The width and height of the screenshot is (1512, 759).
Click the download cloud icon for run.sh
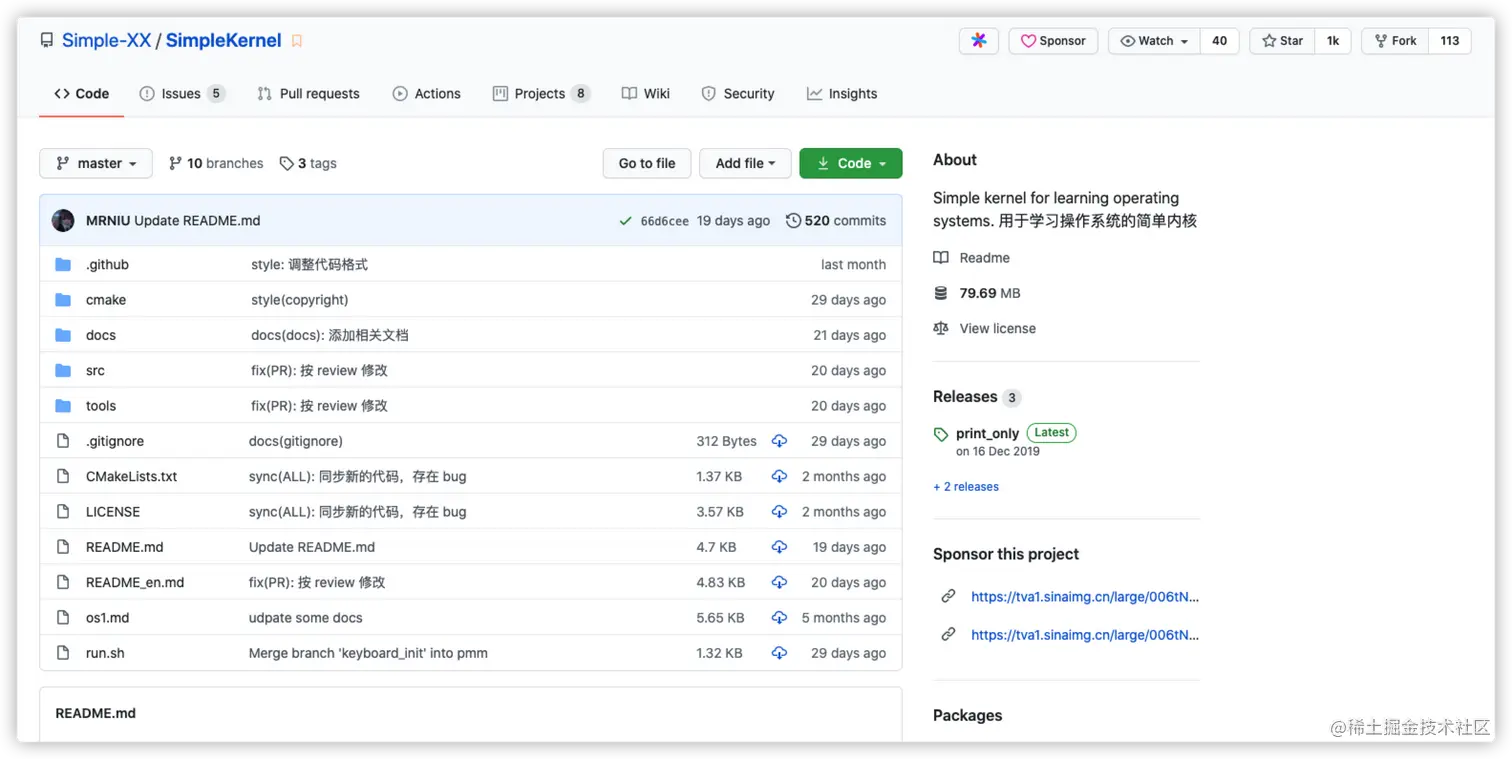(779, 653)
